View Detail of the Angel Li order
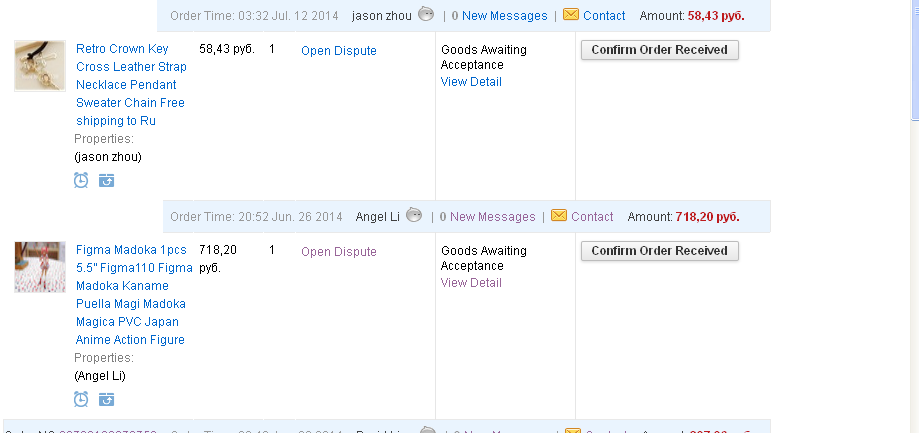Screen dimensions: 919x433 471,283
